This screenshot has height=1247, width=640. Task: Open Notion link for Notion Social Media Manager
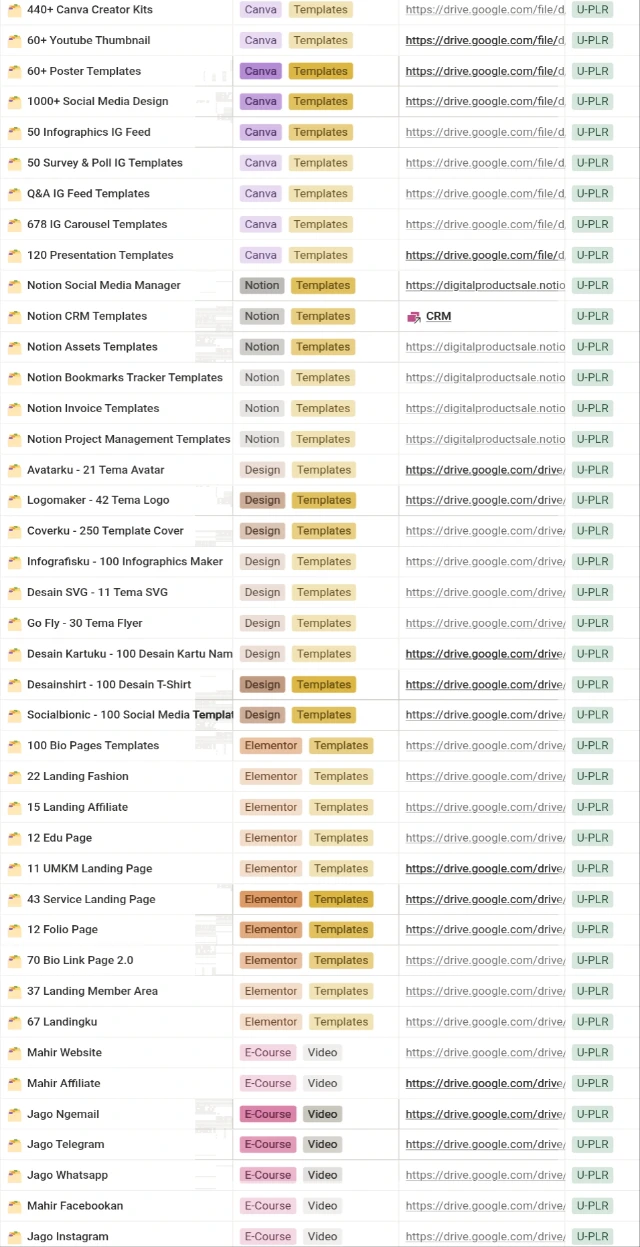point(485,286)
